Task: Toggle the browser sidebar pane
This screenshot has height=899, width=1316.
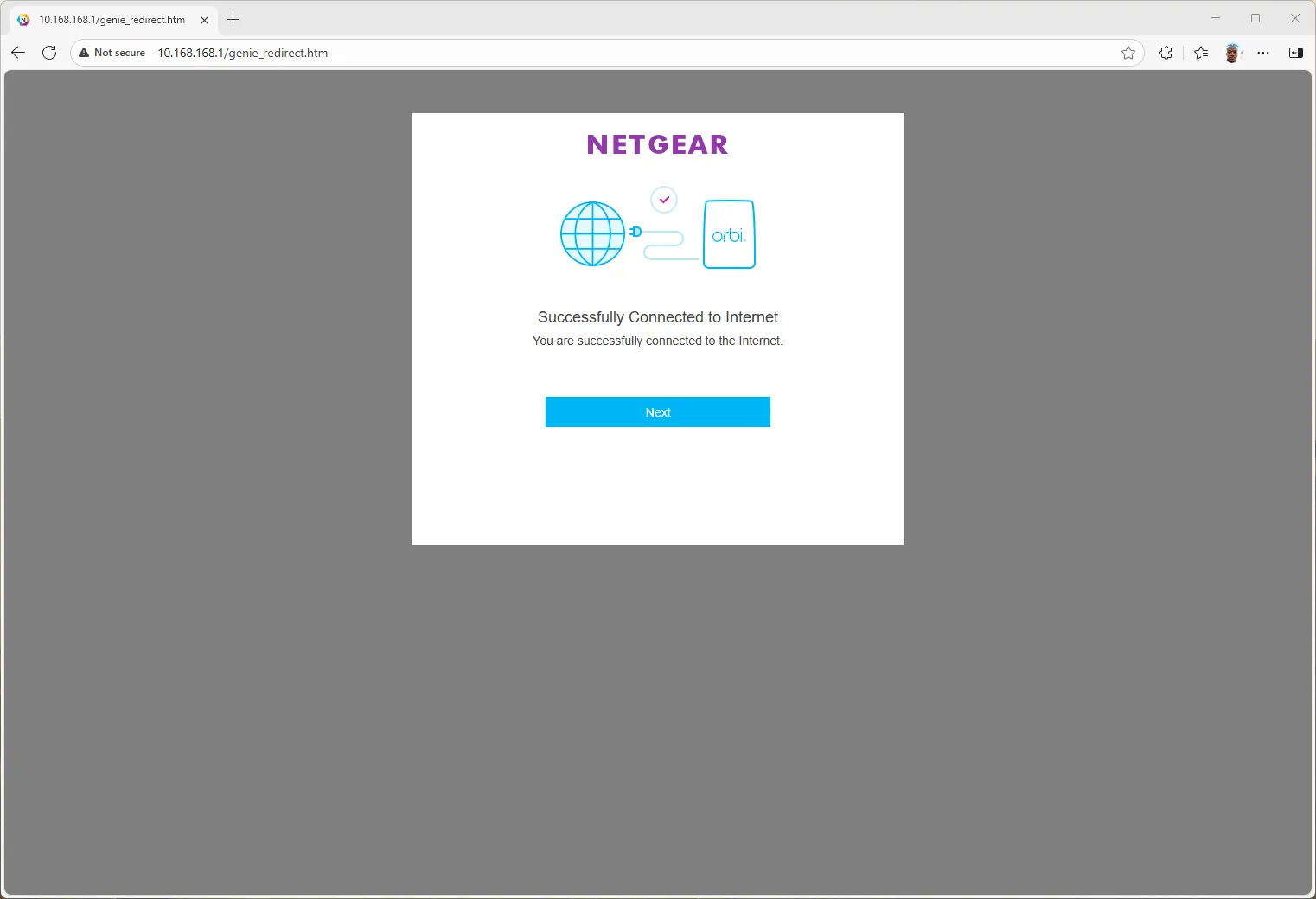Action: pyautogui.click(x=1295, y=53)
